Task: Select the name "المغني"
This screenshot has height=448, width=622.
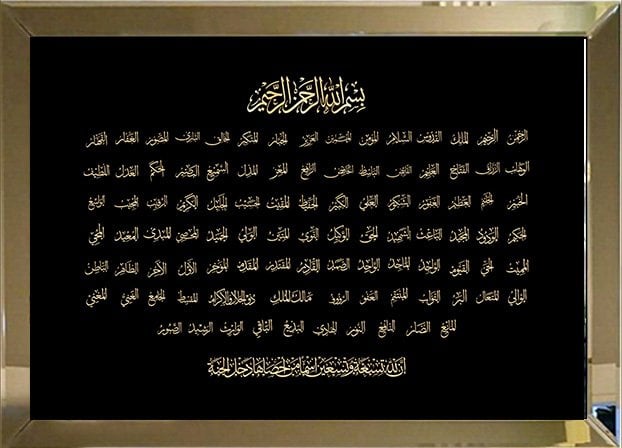Action: 96,298
